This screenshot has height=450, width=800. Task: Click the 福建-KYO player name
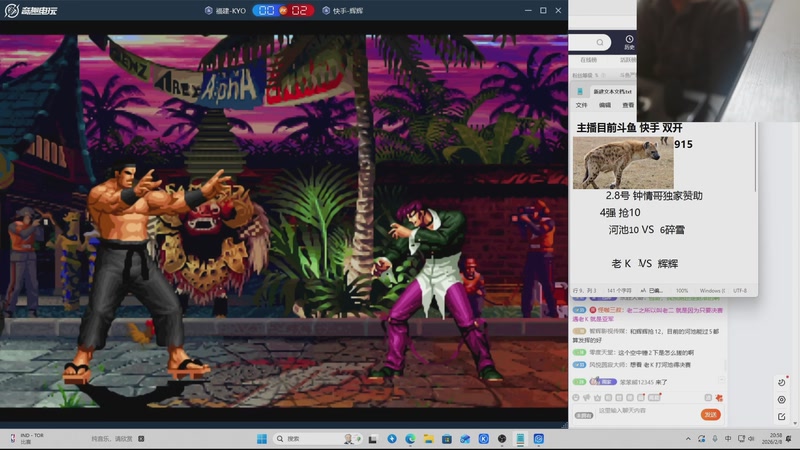tap(231, 10)
